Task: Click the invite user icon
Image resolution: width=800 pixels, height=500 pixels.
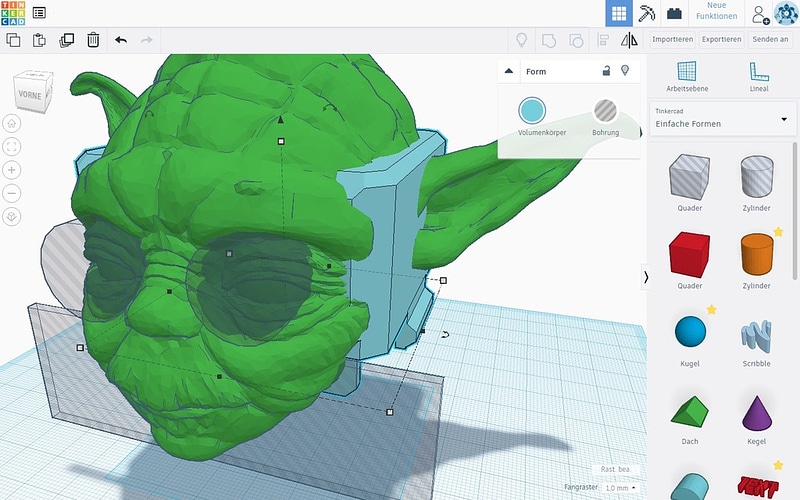Action: tap(760, 14)
